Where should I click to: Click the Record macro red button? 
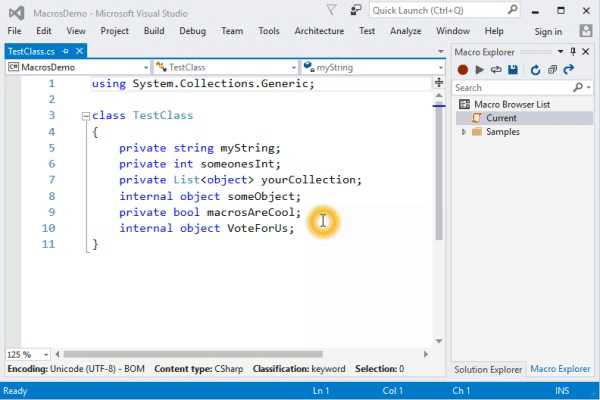pyautogui.click(x=463, y=70)
